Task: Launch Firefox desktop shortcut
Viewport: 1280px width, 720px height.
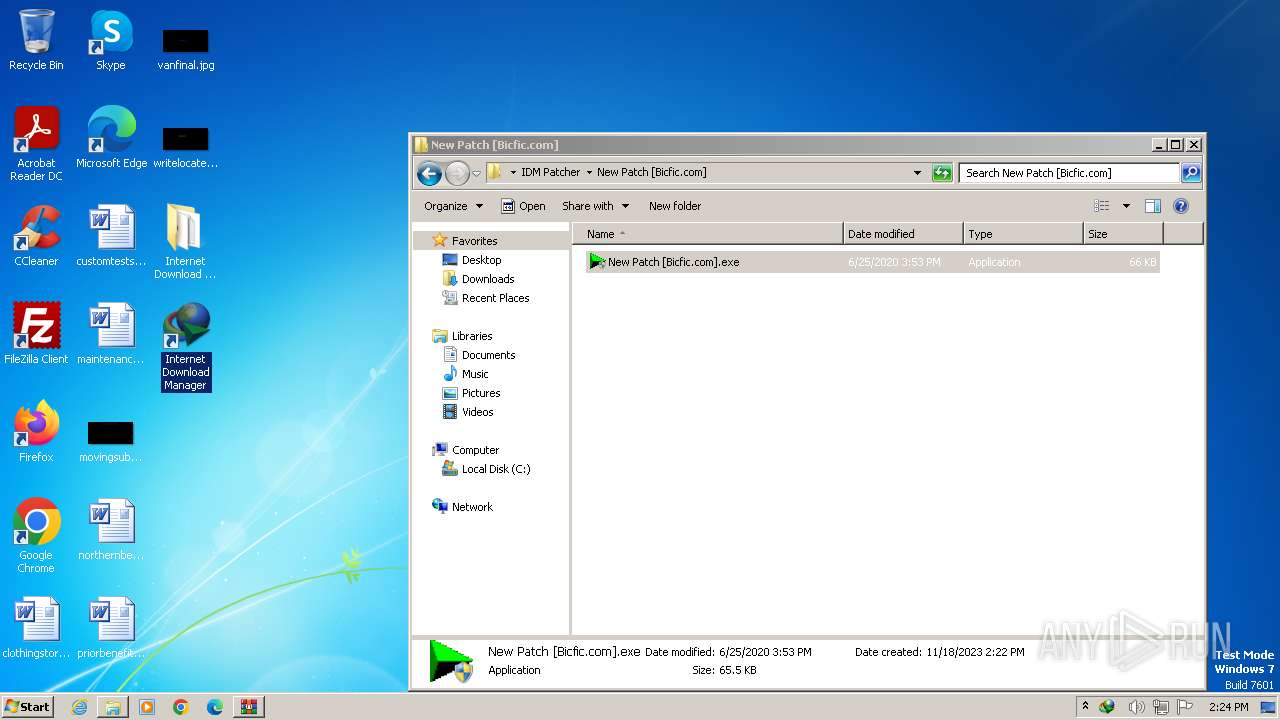Action: pyautogui.click(x=36, y=432)
